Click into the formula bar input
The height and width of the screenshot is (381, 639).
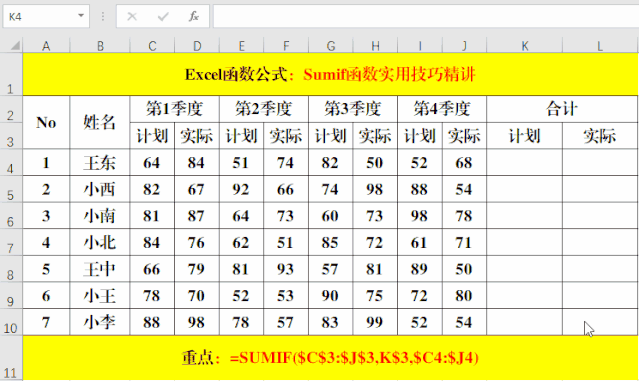point(426,16)
